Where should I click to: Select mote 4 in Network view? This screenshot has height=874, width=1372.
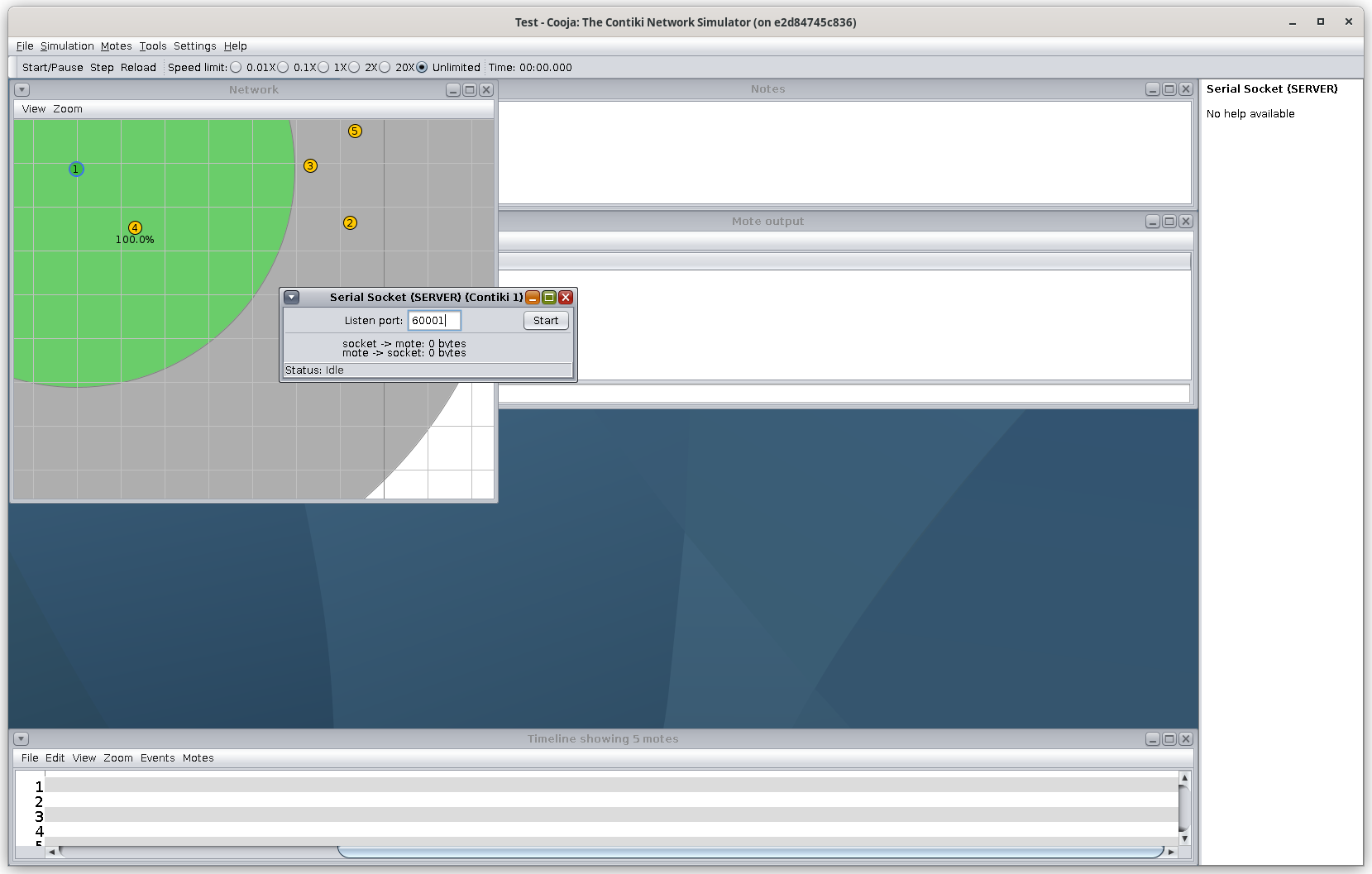click(x=135, y=227)
